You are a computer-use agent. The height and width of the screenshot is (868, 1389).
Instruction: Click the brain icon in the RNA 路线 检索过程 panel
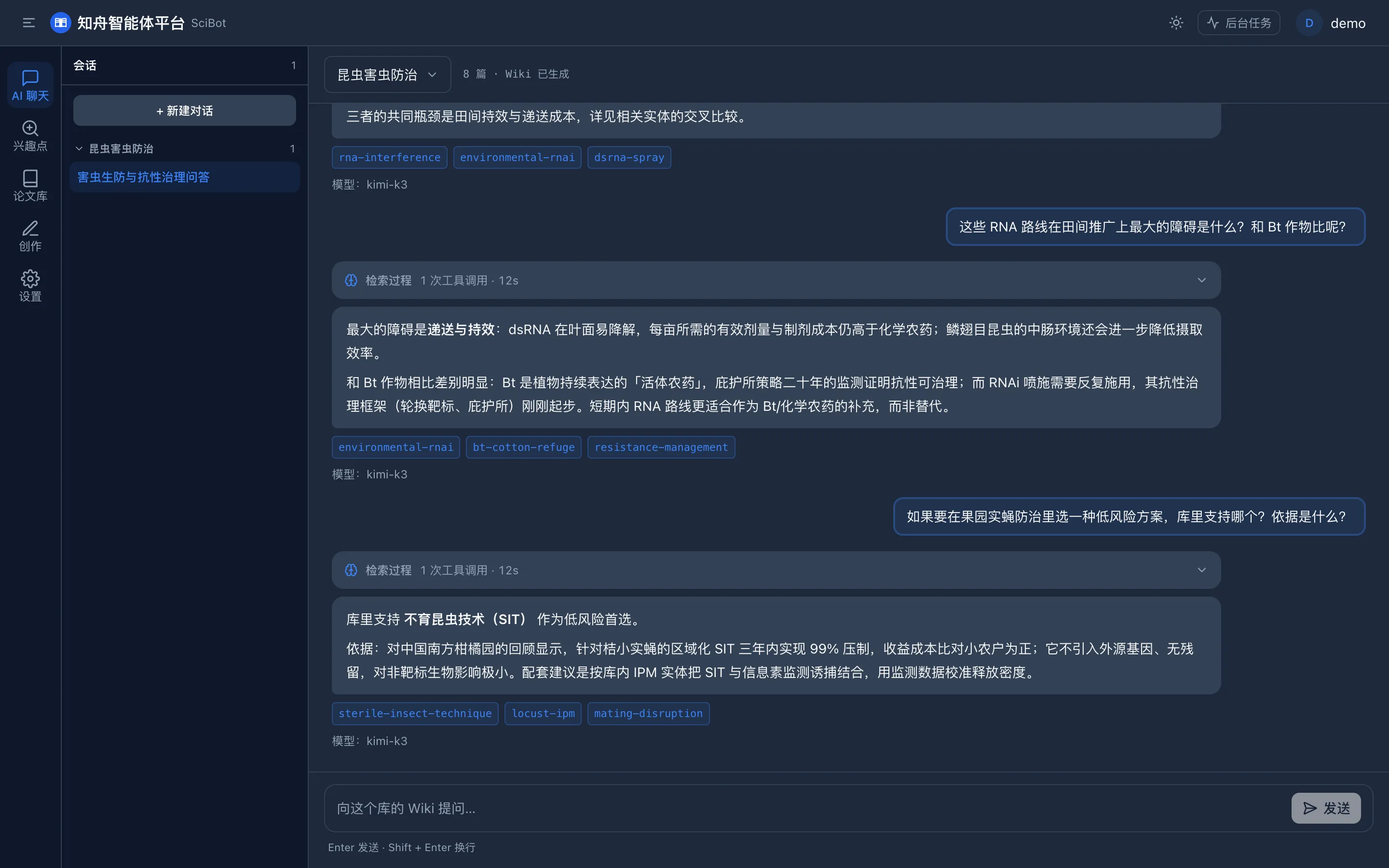[x=351, y=280]
